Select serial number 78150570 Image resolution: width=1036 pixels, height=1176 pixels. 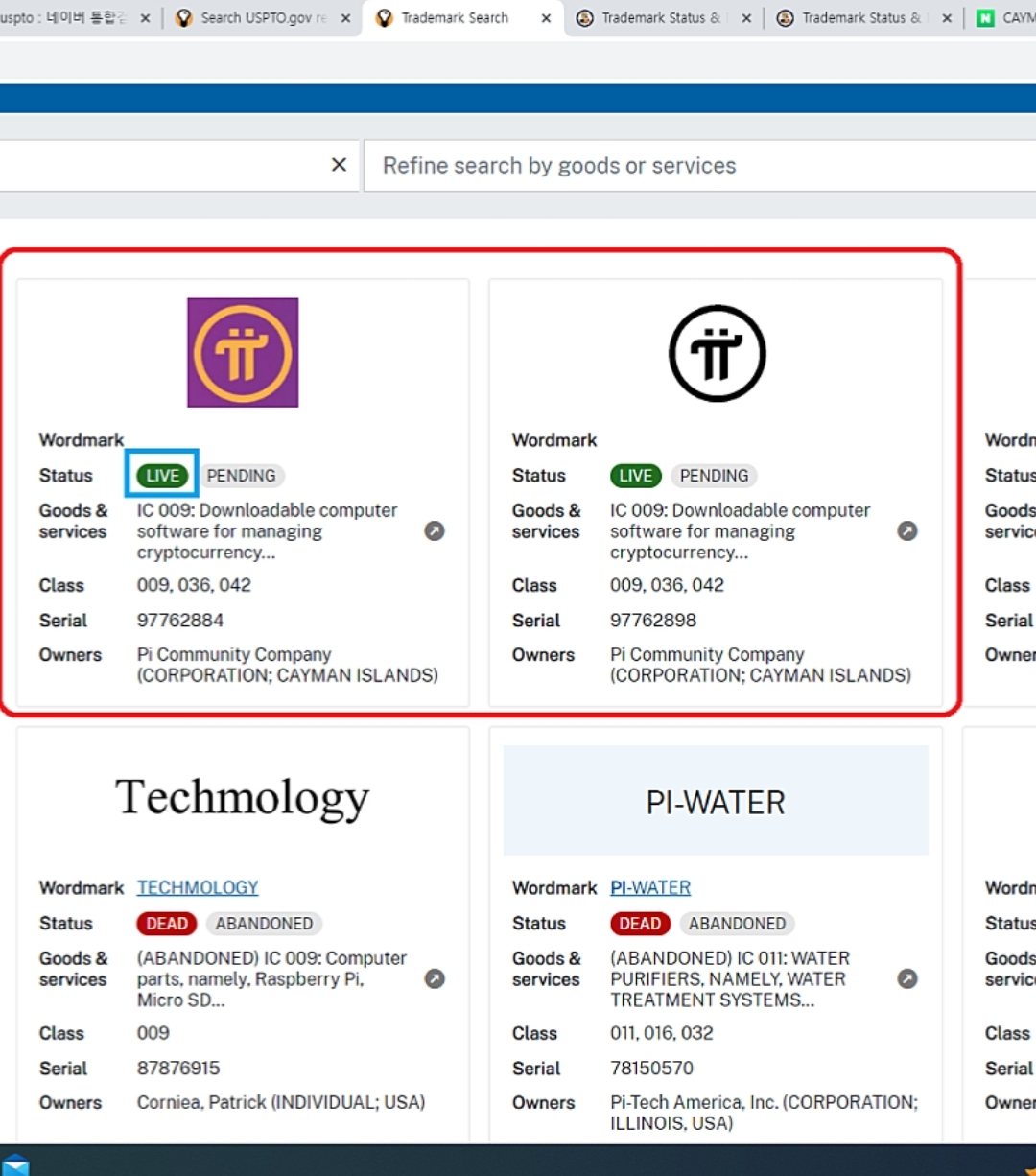tap(651, 1069)
